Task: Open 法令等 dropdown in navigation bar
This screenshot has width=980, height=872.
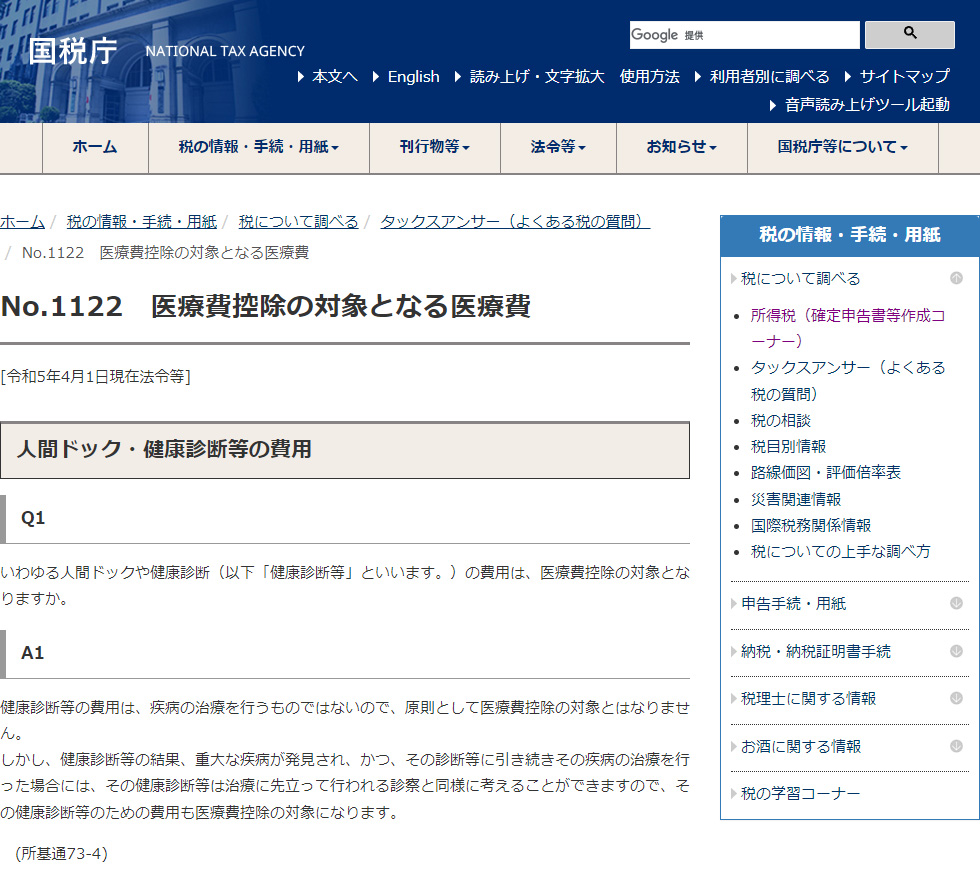Action: 557,147
